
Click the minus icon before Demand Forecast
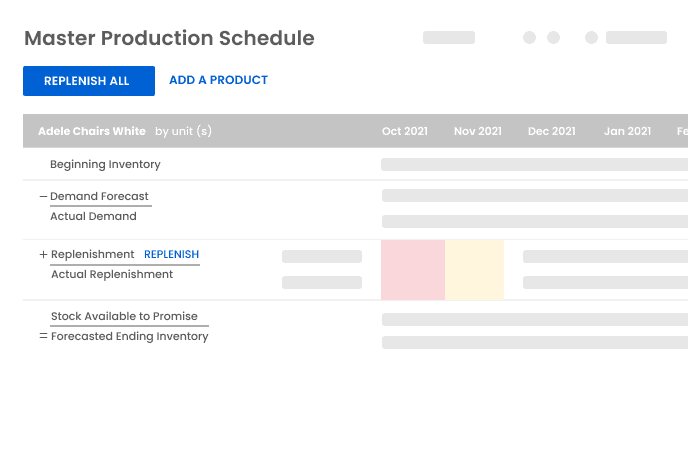coord(43,196)
